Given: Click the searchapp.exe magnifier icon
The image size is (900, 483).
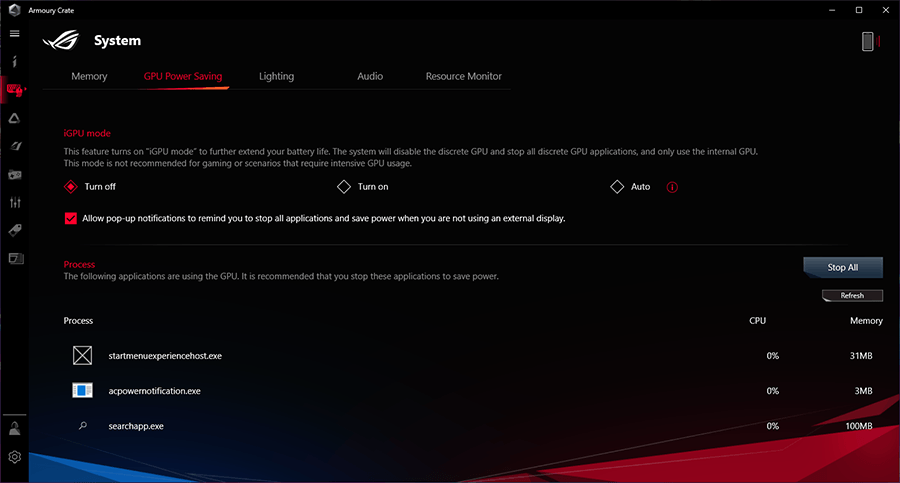Looking at the screenshot, I should 83,426.
